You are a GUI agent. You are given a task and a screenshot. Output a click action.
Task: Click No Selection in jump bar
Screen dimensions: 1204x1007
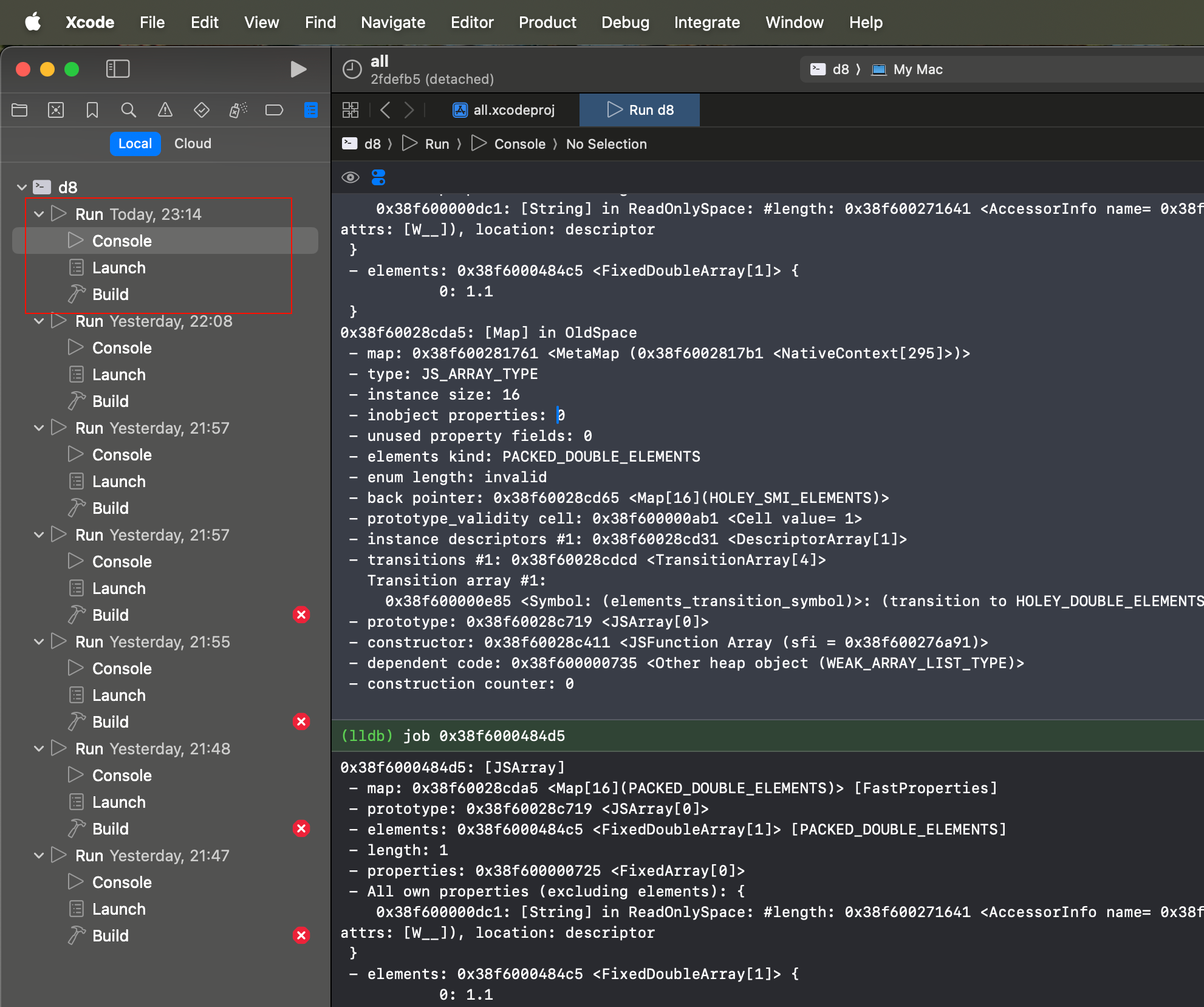pyautogui.click(x=606, y=144)
